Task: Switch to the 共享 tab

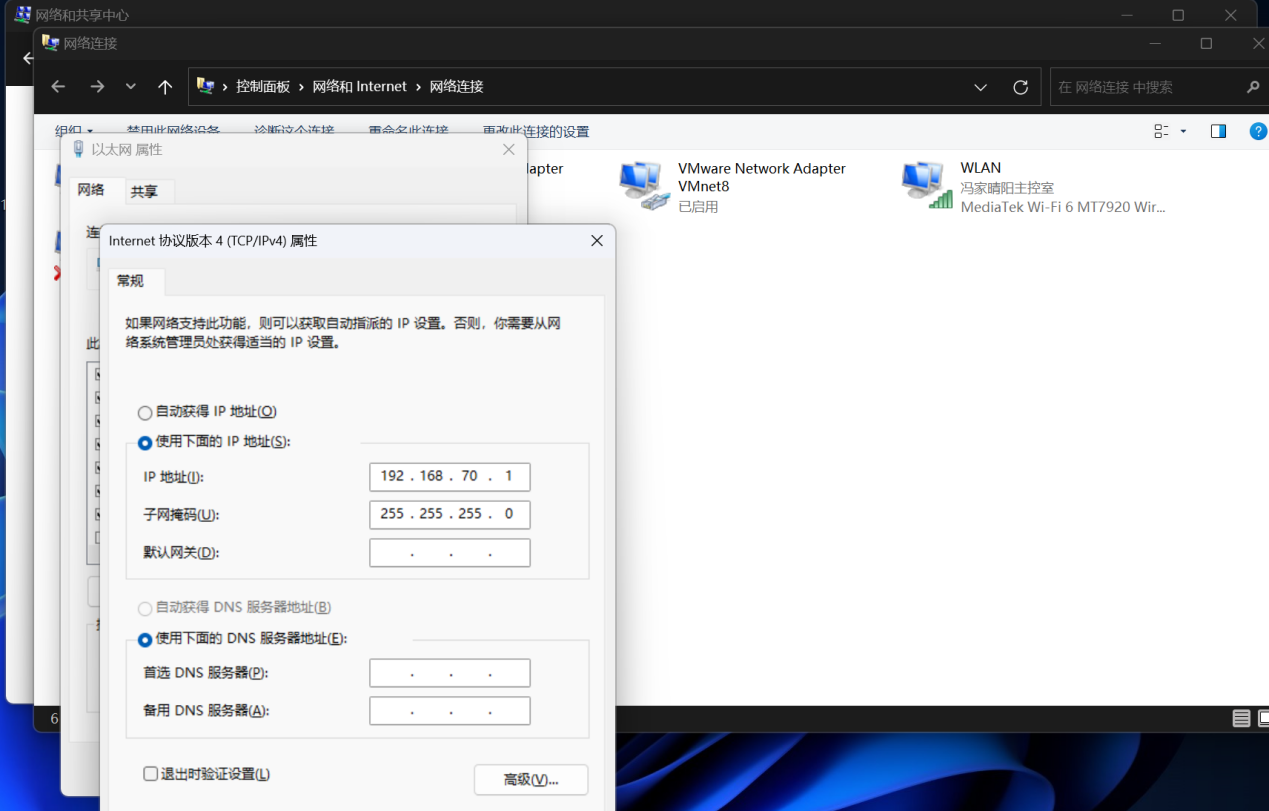Action: point(144,192)
